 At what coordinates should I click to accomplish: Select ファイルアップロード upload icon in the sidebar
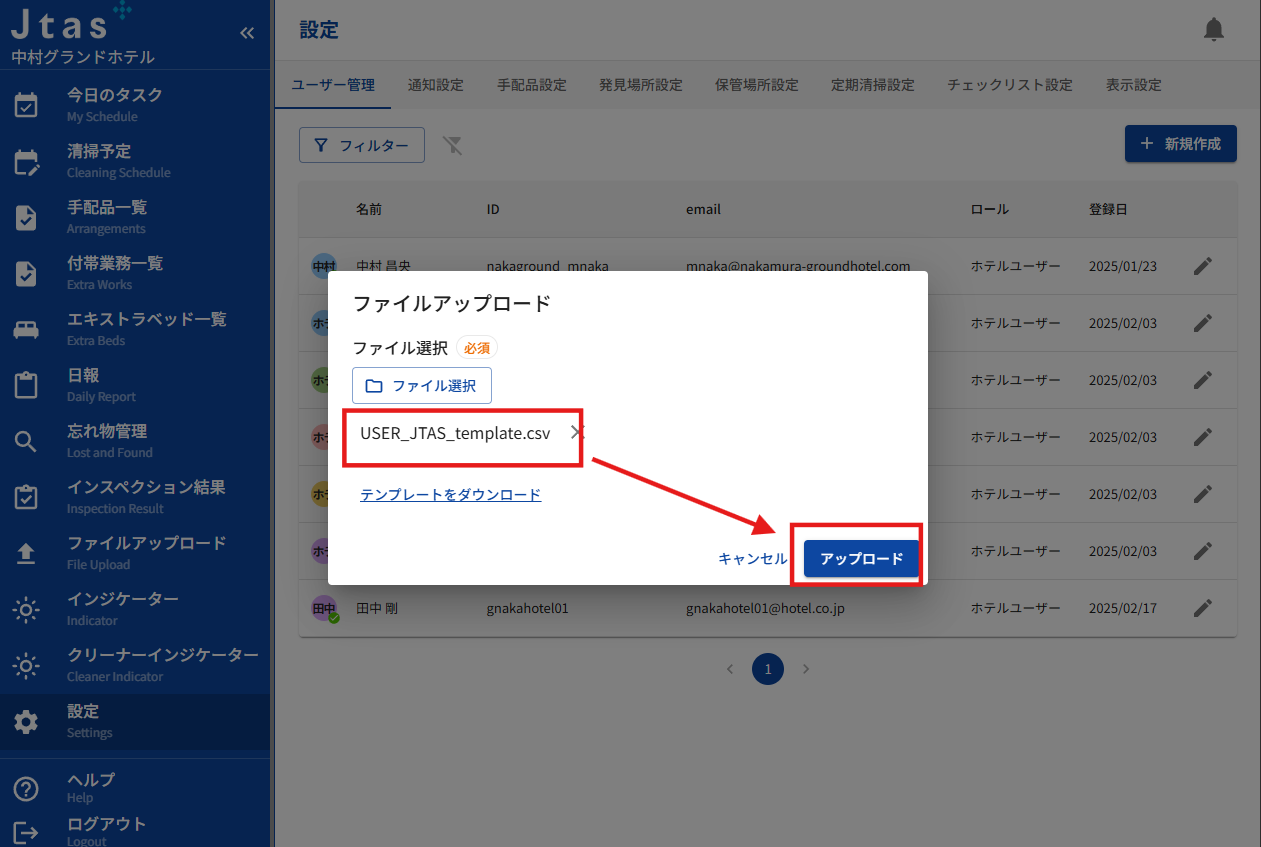click(x=26, y=553)
